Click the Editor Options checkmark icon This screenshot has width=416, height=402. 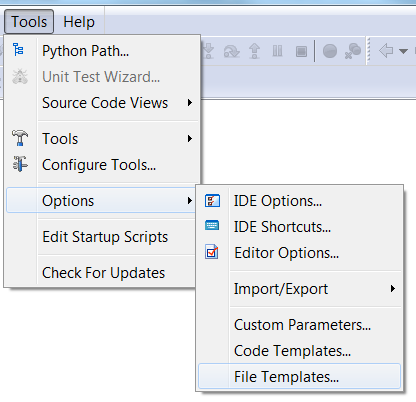coord(212,252)
